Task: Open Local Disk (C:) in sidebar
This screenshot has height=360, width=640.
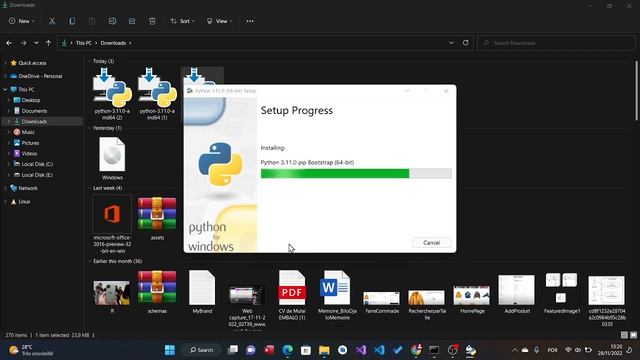Action: [37, 164]
